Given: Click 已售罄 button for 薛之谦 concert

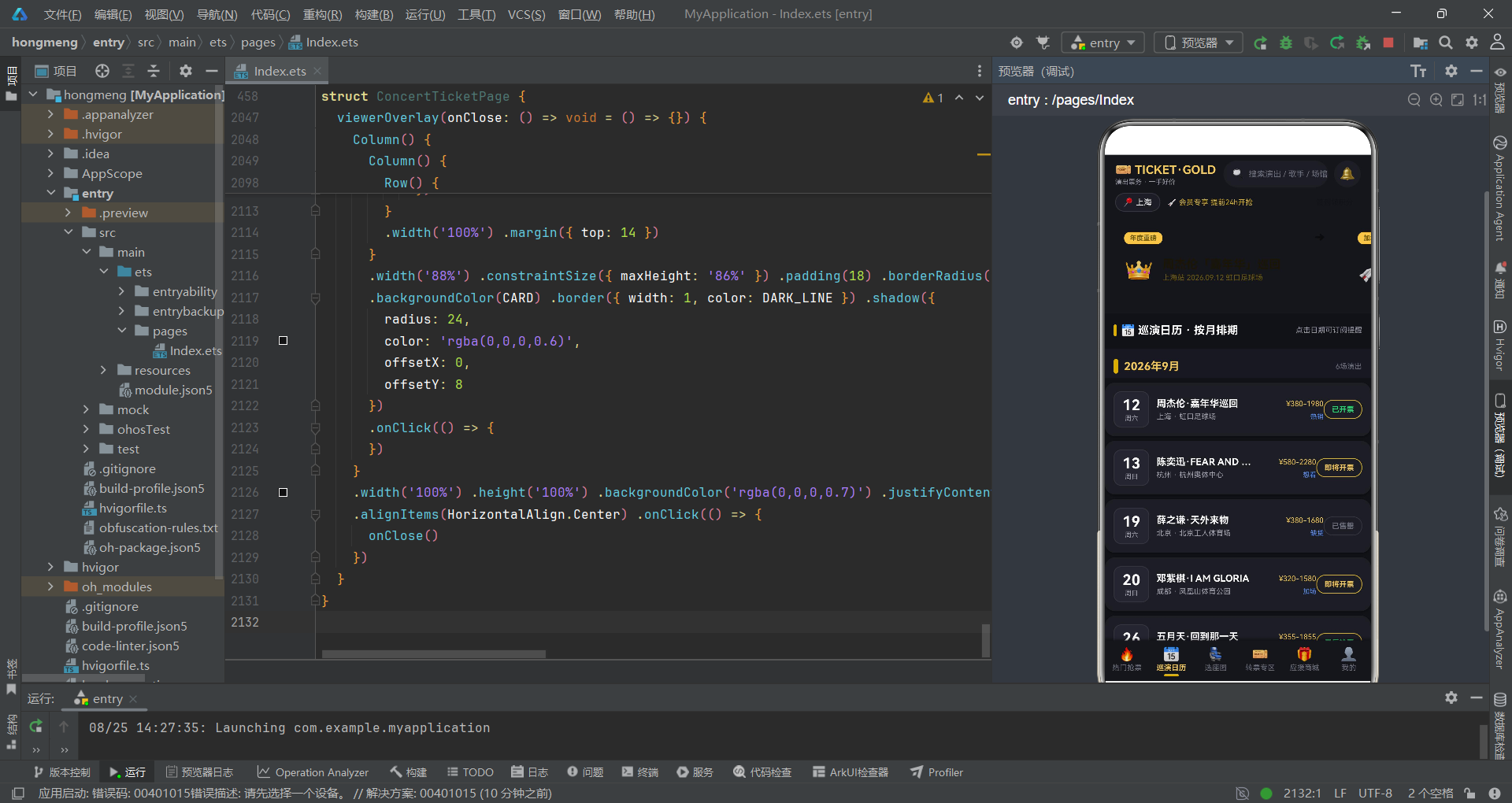Looking at the screenshot, I should [1343, 526].
